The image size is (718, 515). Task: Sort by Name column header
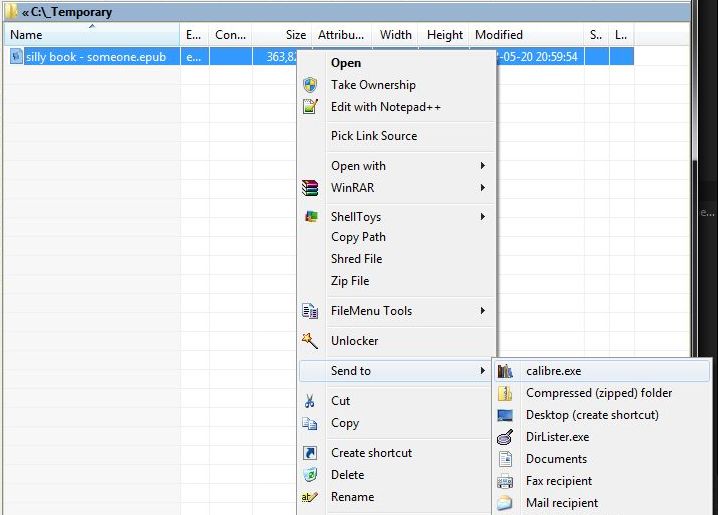(92, 35)
